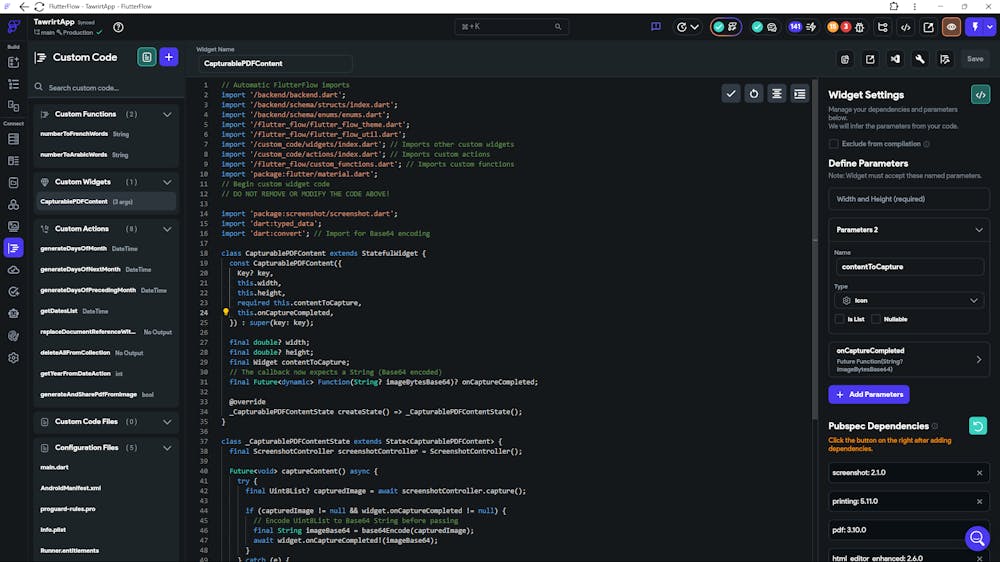
Task: Open the debug bug icon in the top bar
Action: [x=860, y=27]
